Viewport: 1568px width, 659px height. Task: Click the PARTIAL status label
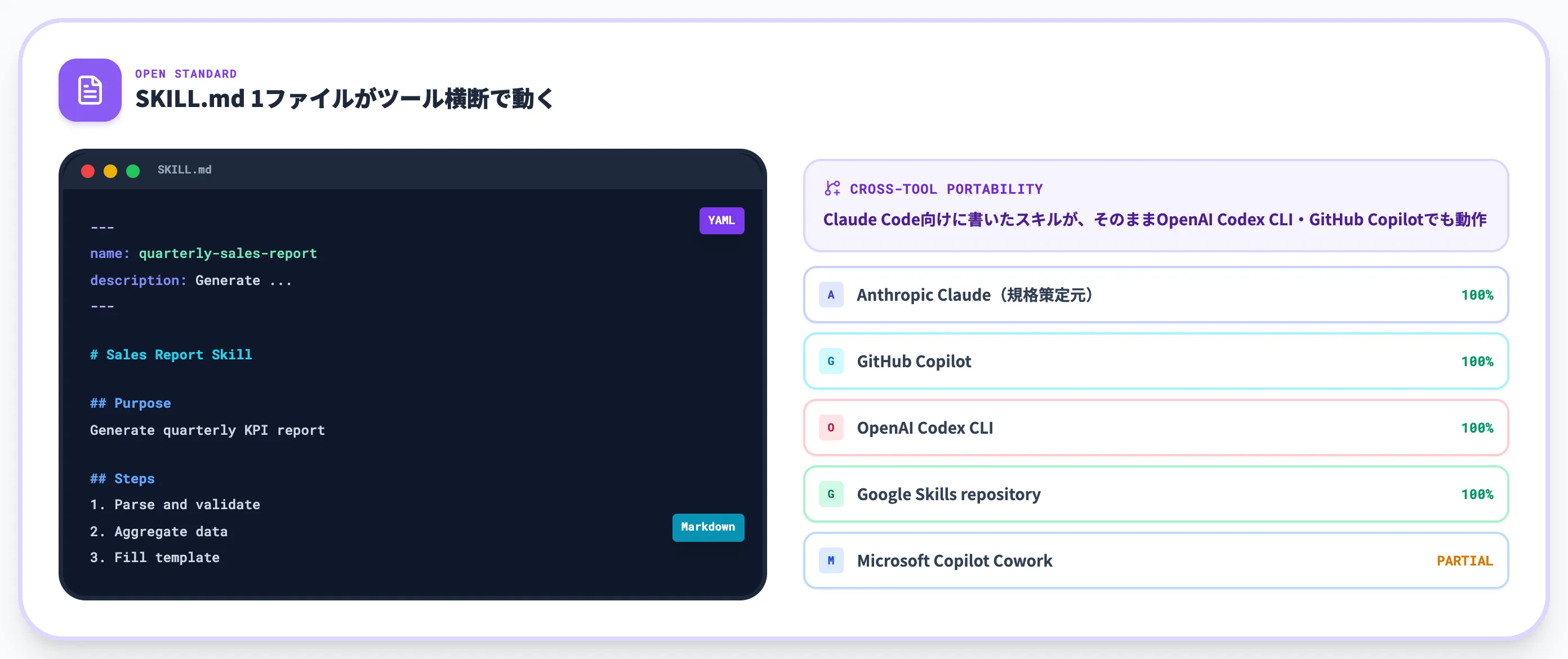(1464, 560)
